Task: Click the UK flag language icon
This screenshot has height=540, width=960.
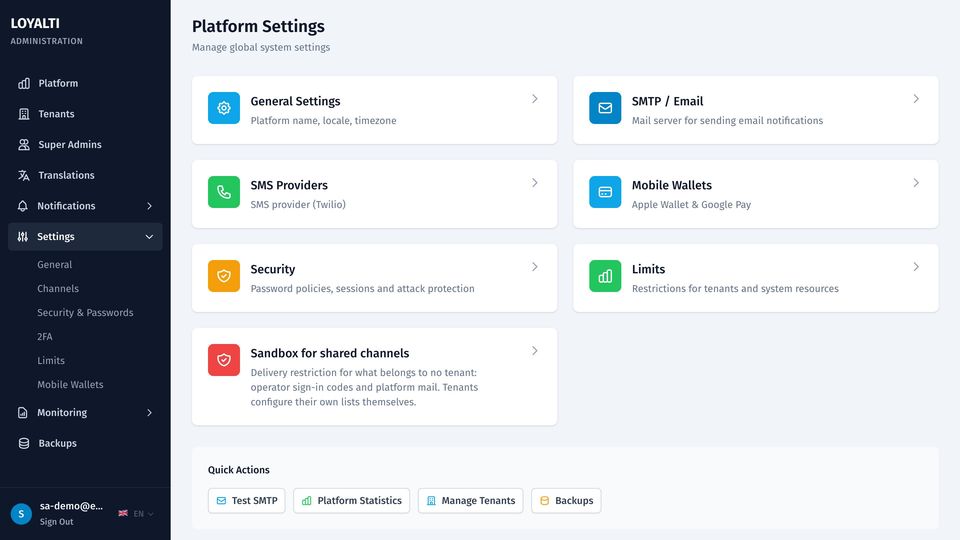Action: (x=123, y=513)
